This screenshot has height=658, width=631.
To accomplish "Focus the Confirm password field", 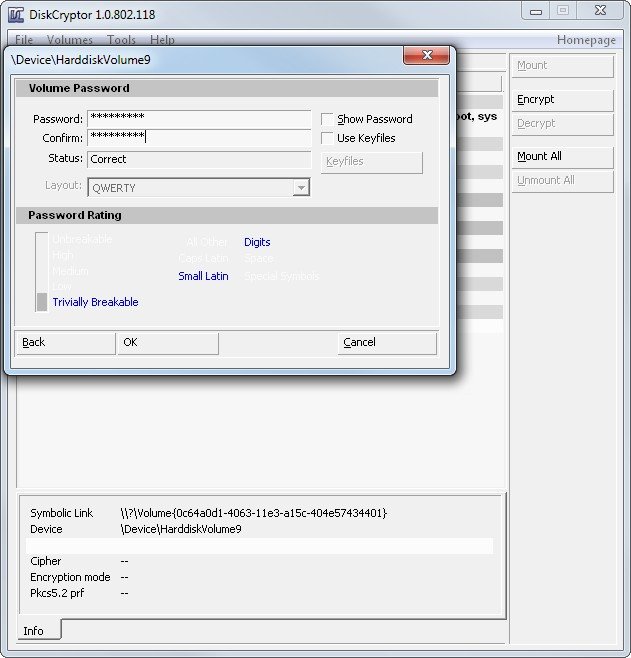I will 199,138.
